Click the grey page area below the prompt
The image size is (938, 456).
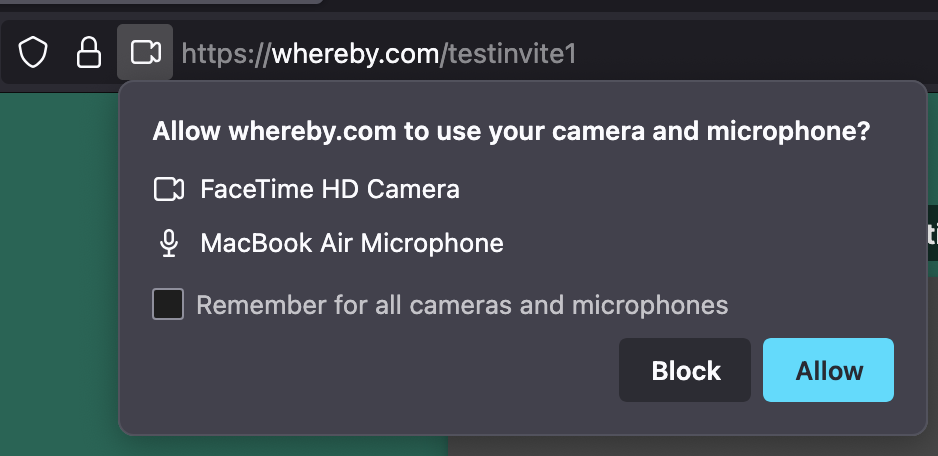[x=690, y=446]
